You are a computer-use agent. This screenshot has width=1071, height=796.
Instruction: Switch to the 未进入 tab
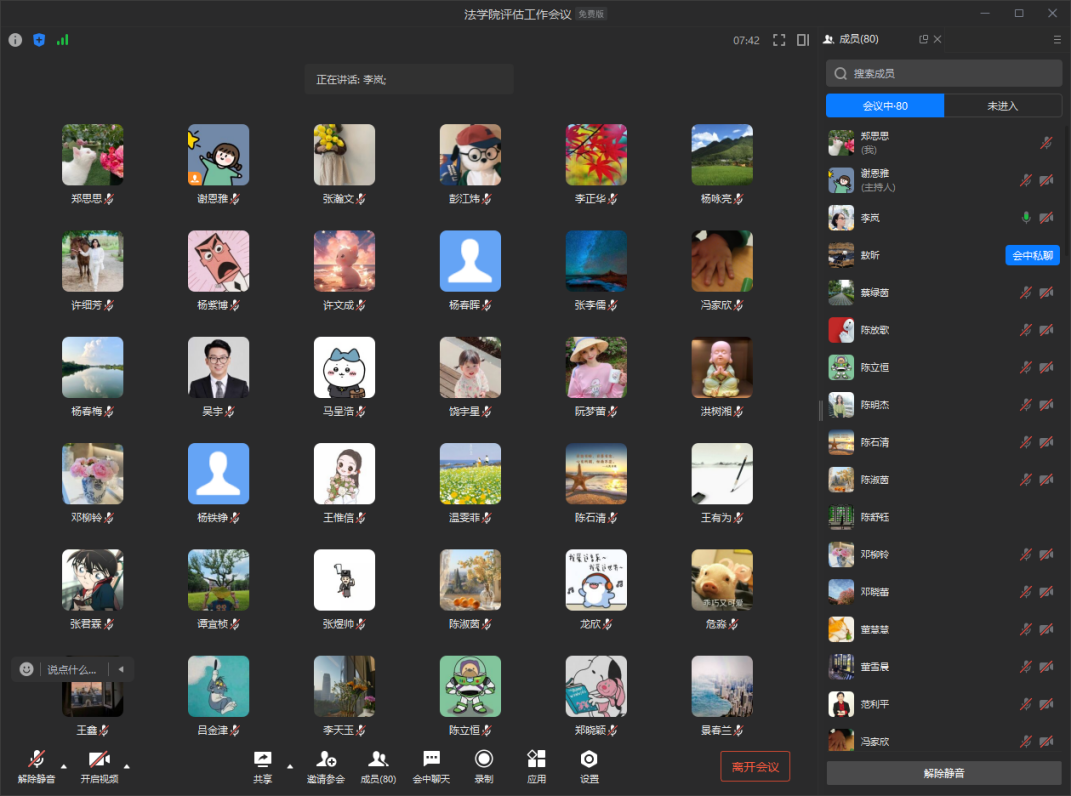tap(1002, 106)
